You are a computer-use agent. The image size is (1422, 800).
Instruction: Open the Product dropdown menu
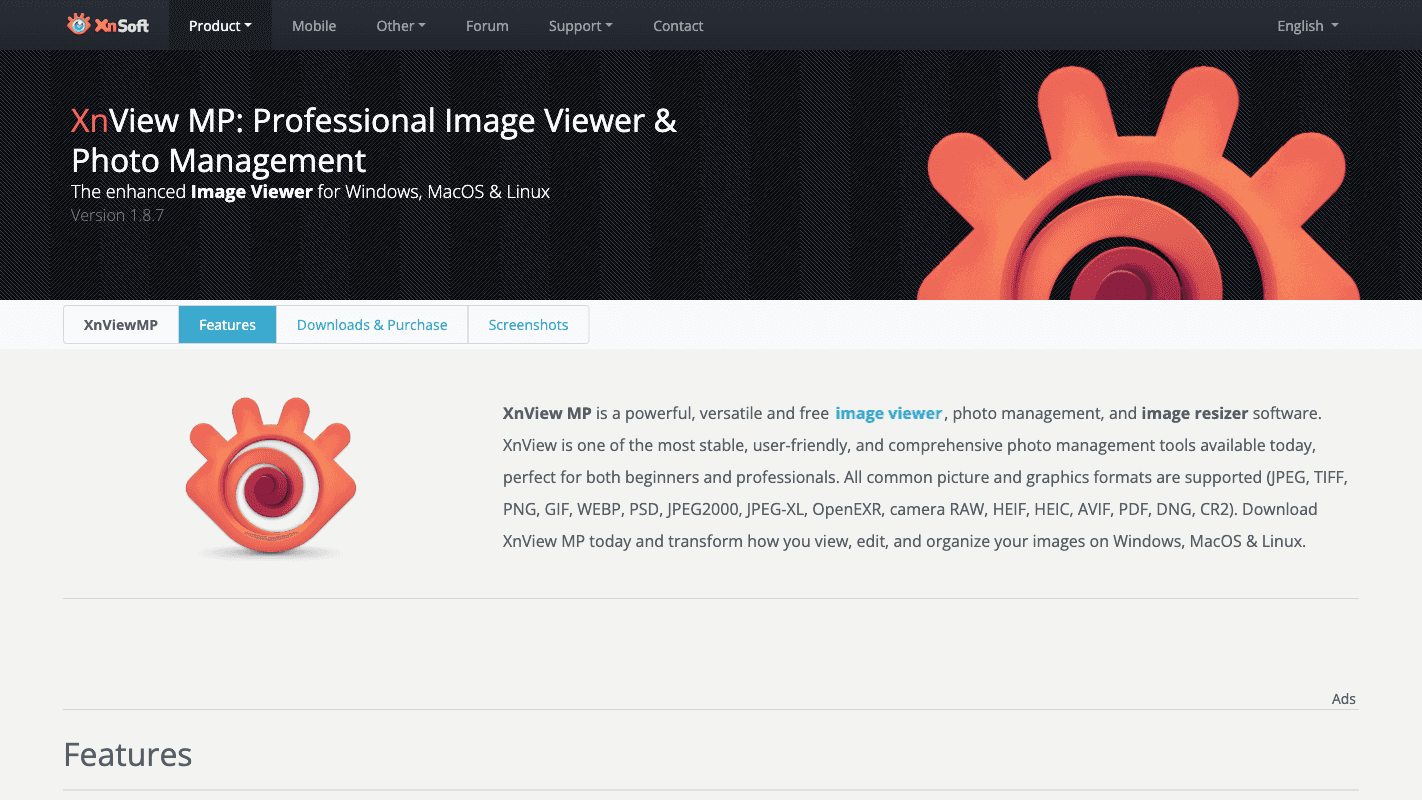(x=220, y=26)
